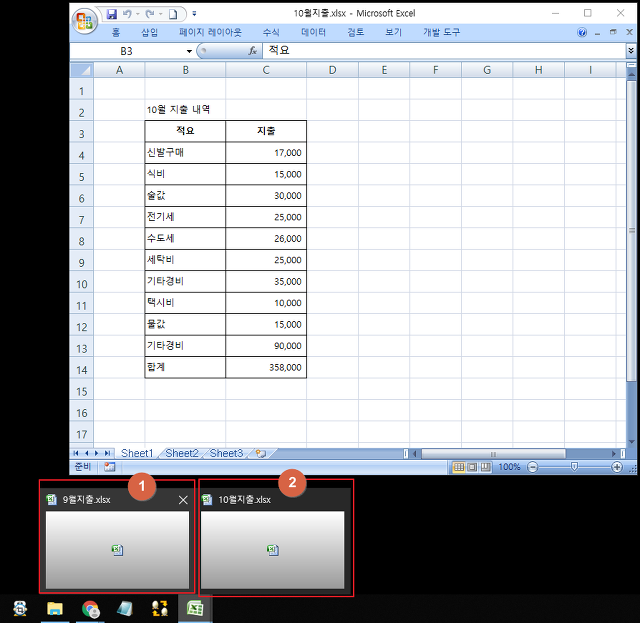The height and width of the screenshot is (623, 640).
Task: Open the 검토 ribbon tab
Action: 356,32
